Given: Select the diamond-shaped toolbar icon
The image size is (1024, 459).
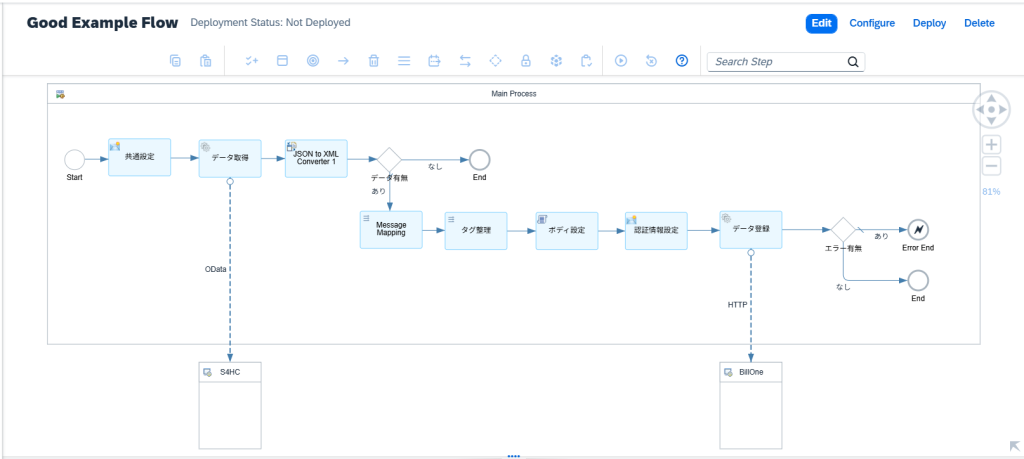Looking at the screenshot, I should click(495, 61).
